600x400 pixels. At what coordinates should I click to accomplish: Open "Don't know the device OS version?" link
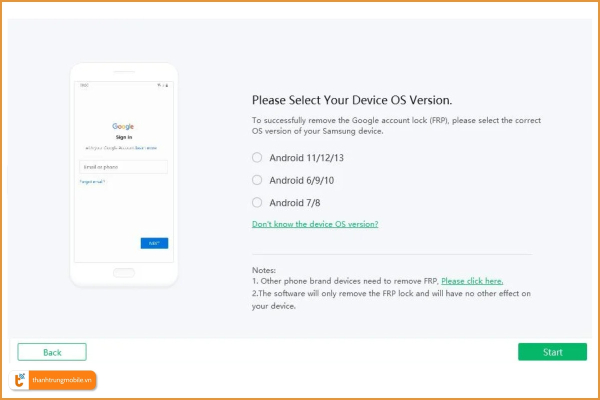pos(315,224)
